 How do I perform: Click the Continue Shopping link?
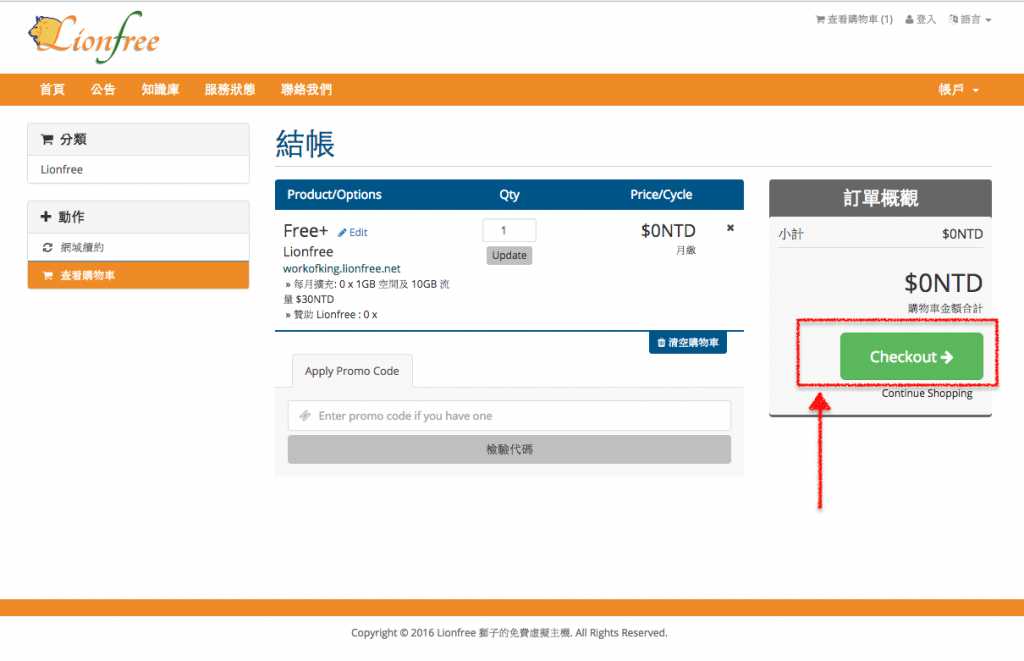(927, 393)
